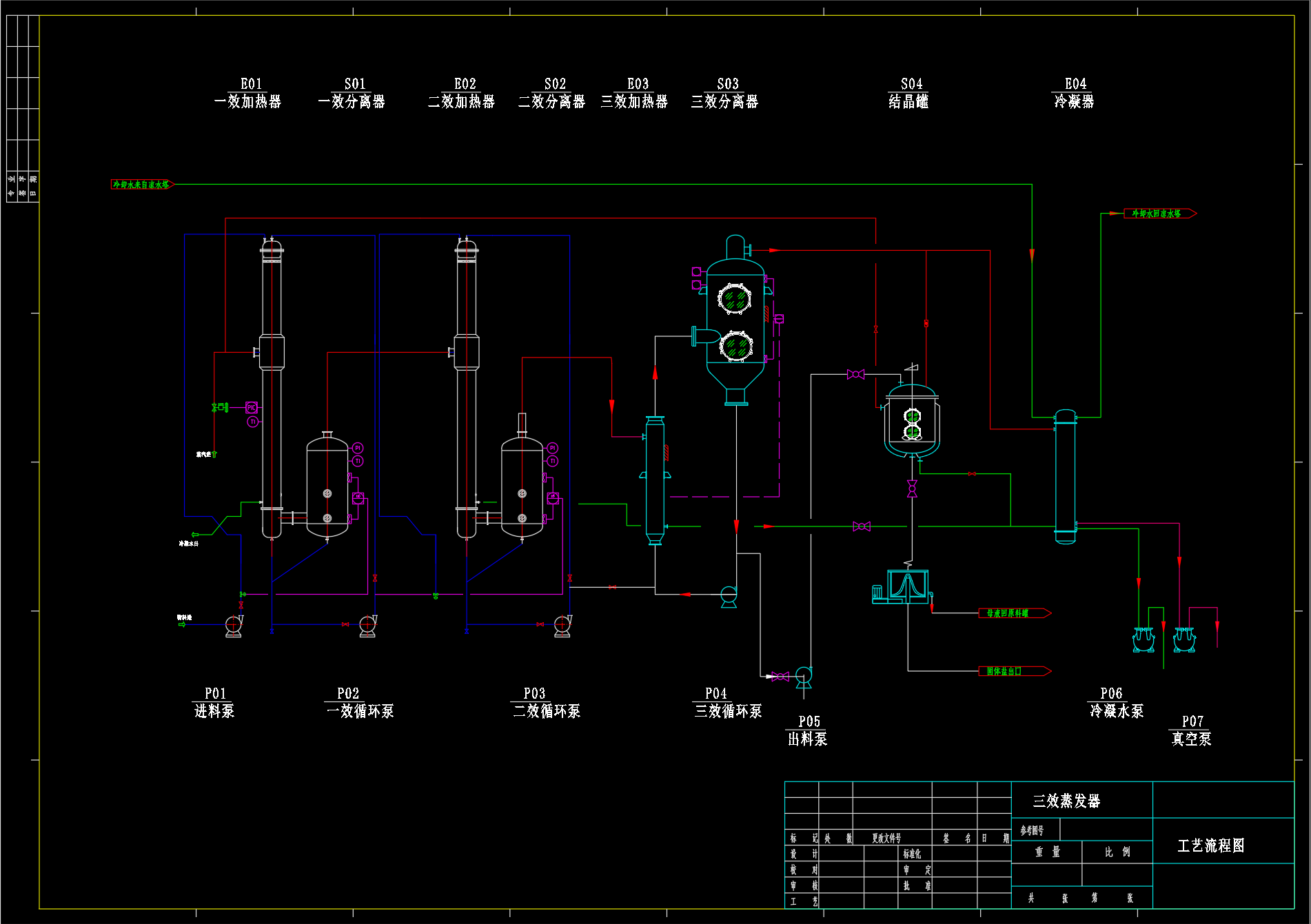This screenshot has width=1311, height=924.
Task: Click the feed pump symbol above P01
Action: pos(233,625)
